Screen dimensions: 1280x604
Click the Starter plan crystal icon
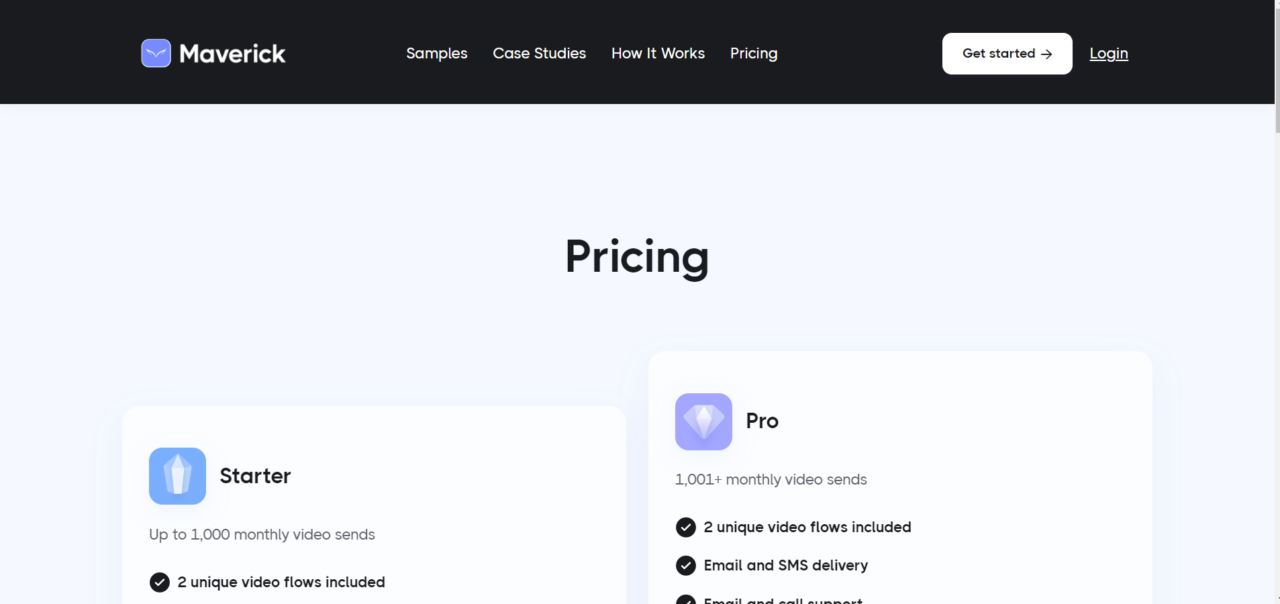tap(177, 476)
